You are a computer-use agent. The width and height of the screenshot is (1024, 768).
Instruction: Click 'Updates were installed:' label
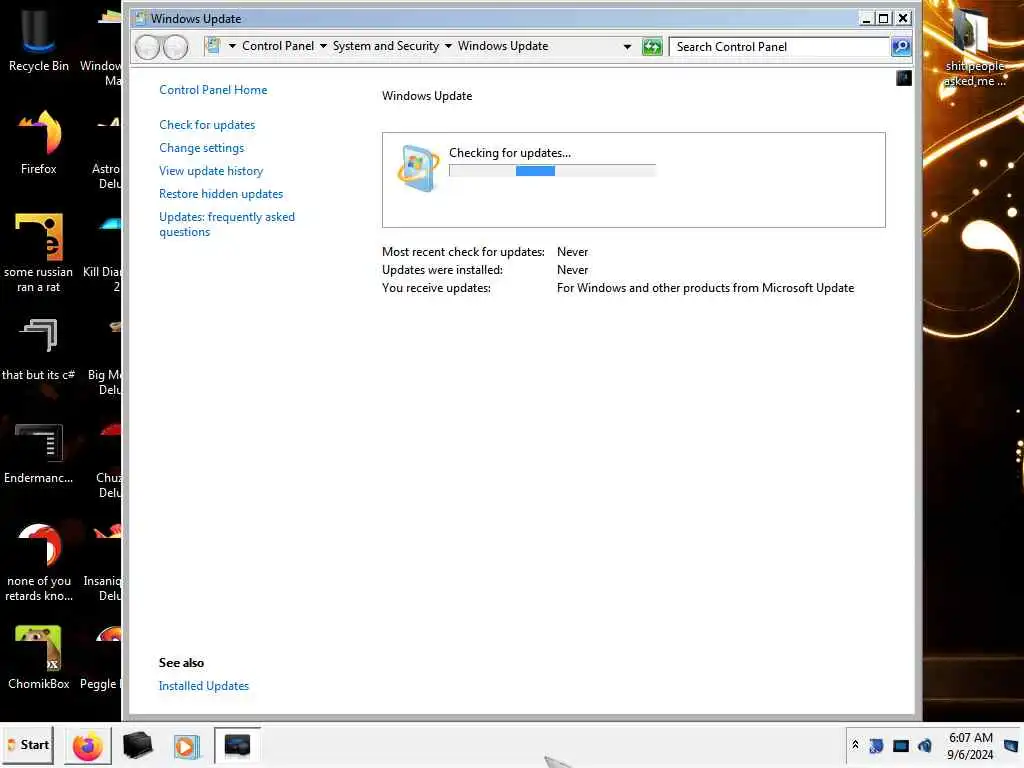pyautogui.click(x=442, y=270)
